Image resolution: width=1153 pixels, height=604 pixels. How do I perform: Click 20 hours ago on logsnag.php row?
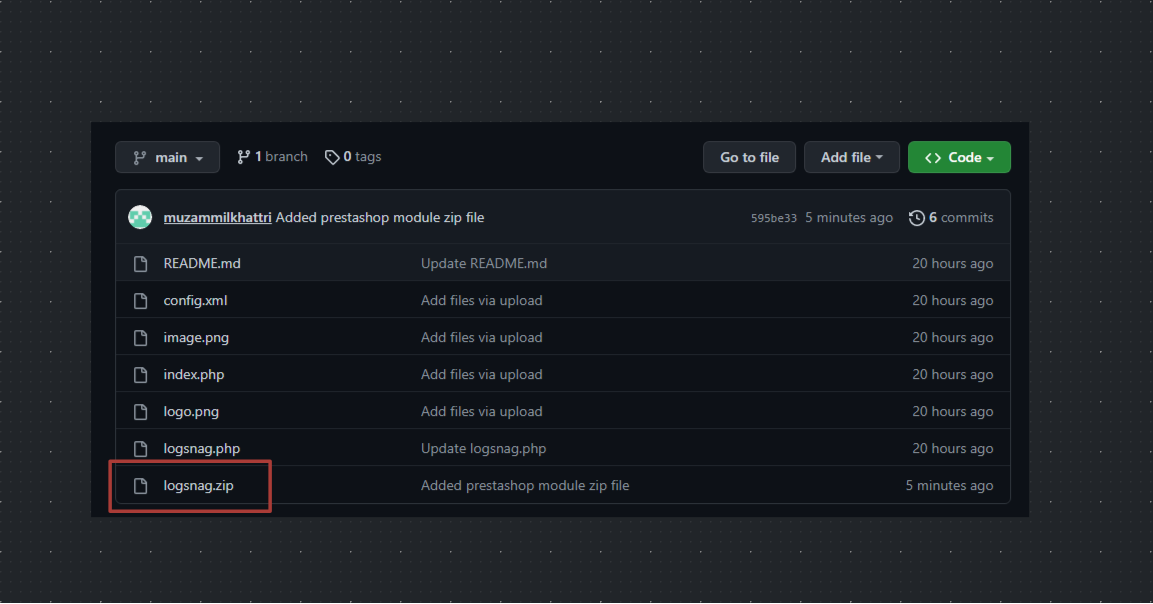pyautogui.click(x=952, y=448)
